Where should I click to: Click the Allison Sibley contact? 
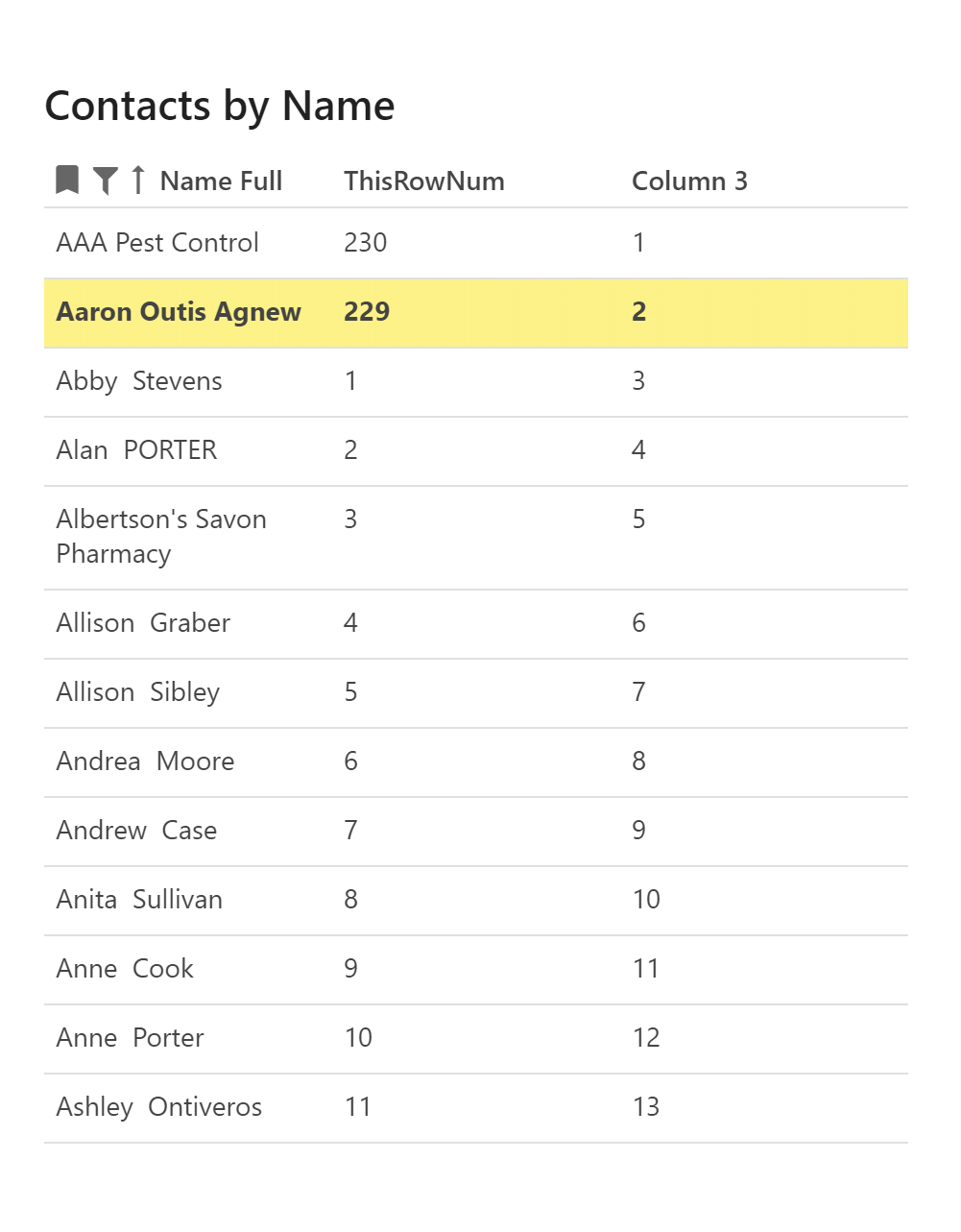pos(138,692)
